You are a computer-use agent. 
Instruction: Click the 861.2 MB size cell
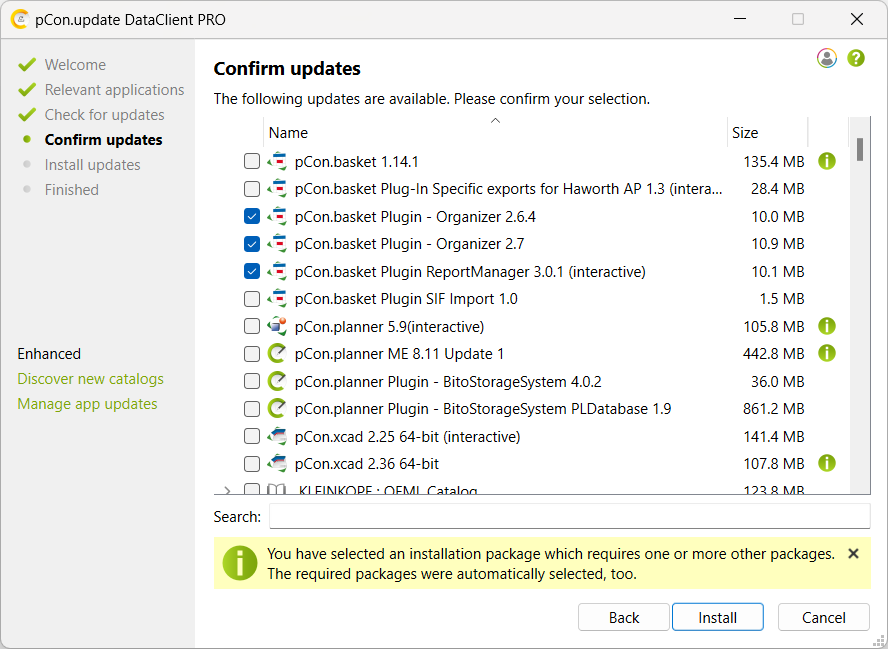click(773, 409)
